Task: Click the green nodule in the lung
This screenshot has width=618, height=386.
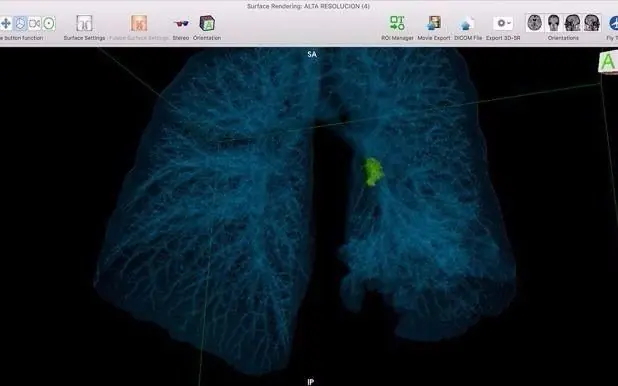Action: point(372,172)
